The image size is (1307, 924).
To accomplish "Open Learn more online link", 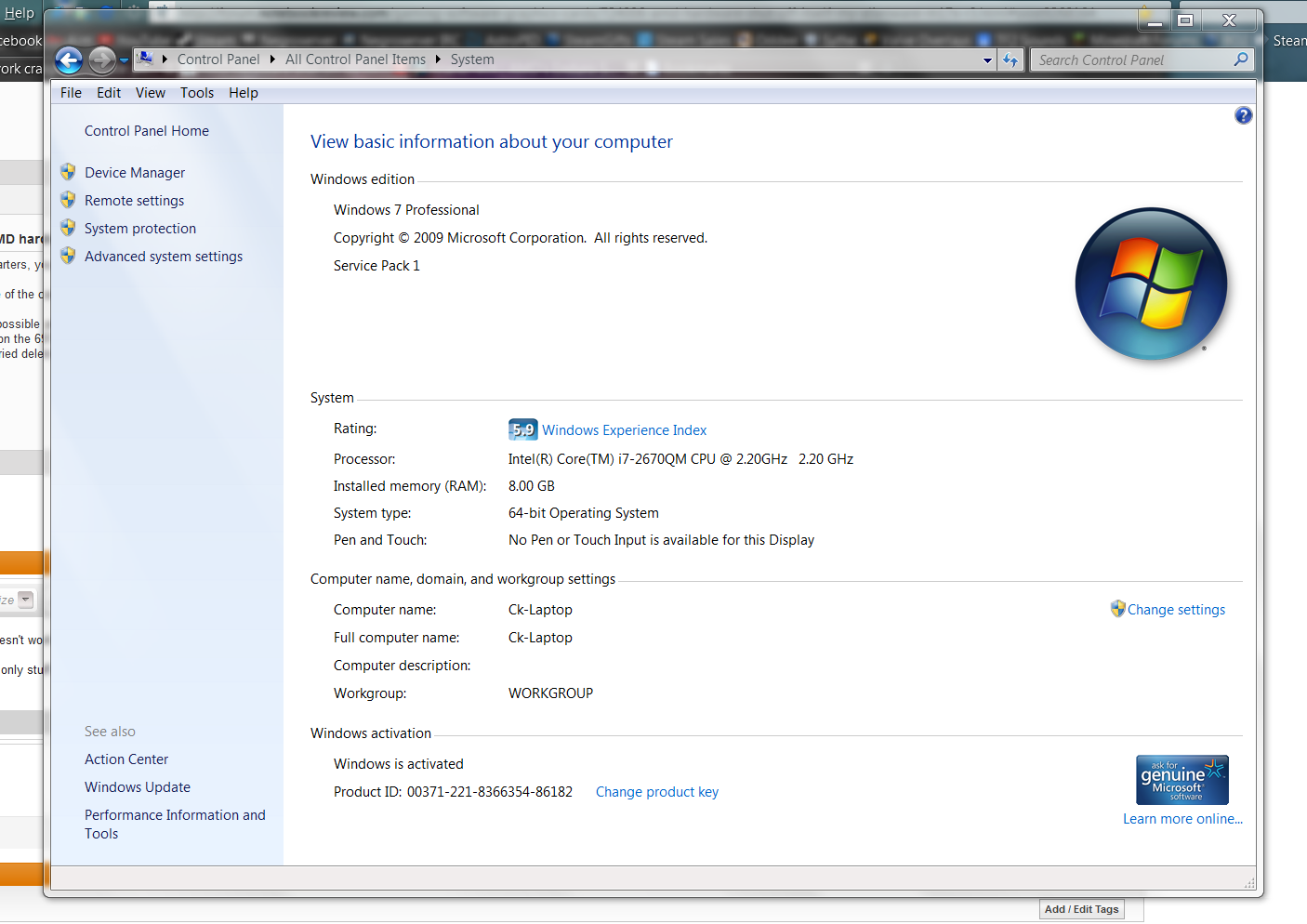I will [1182, 819].
